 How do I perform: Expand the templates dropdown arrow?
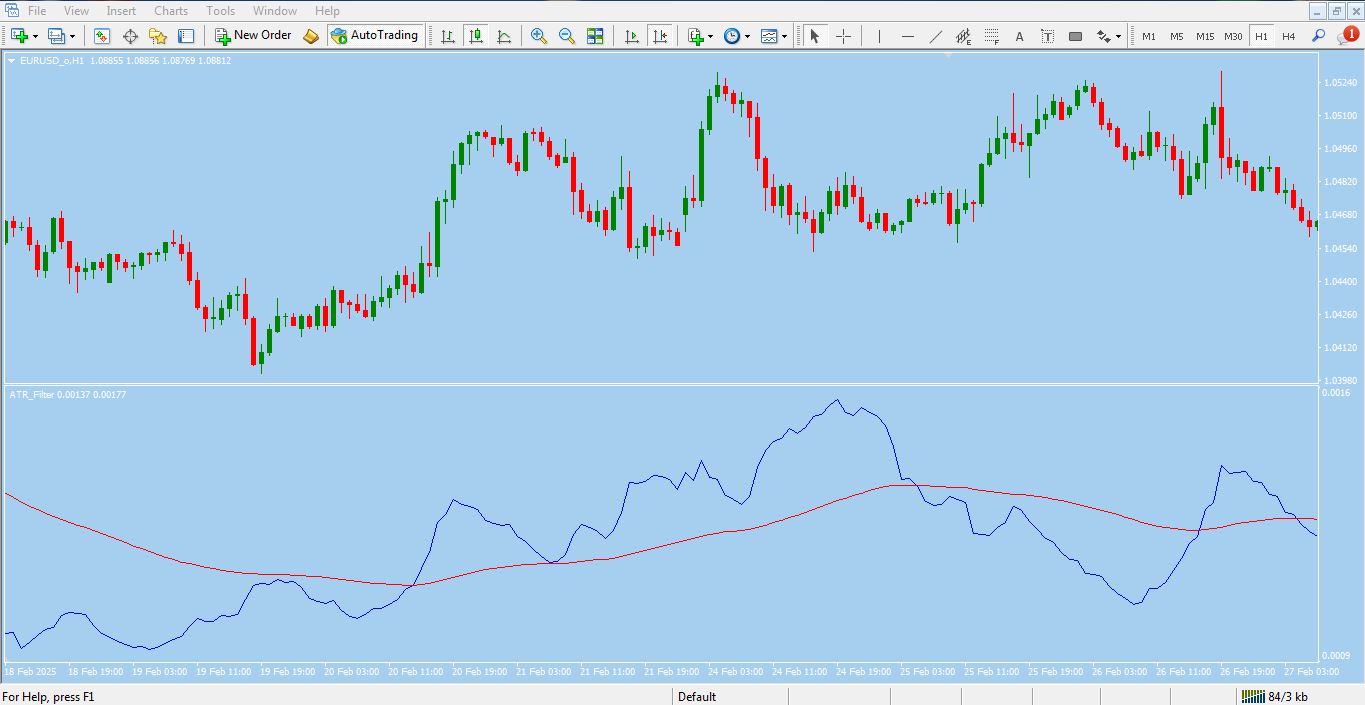pos(784,36)
